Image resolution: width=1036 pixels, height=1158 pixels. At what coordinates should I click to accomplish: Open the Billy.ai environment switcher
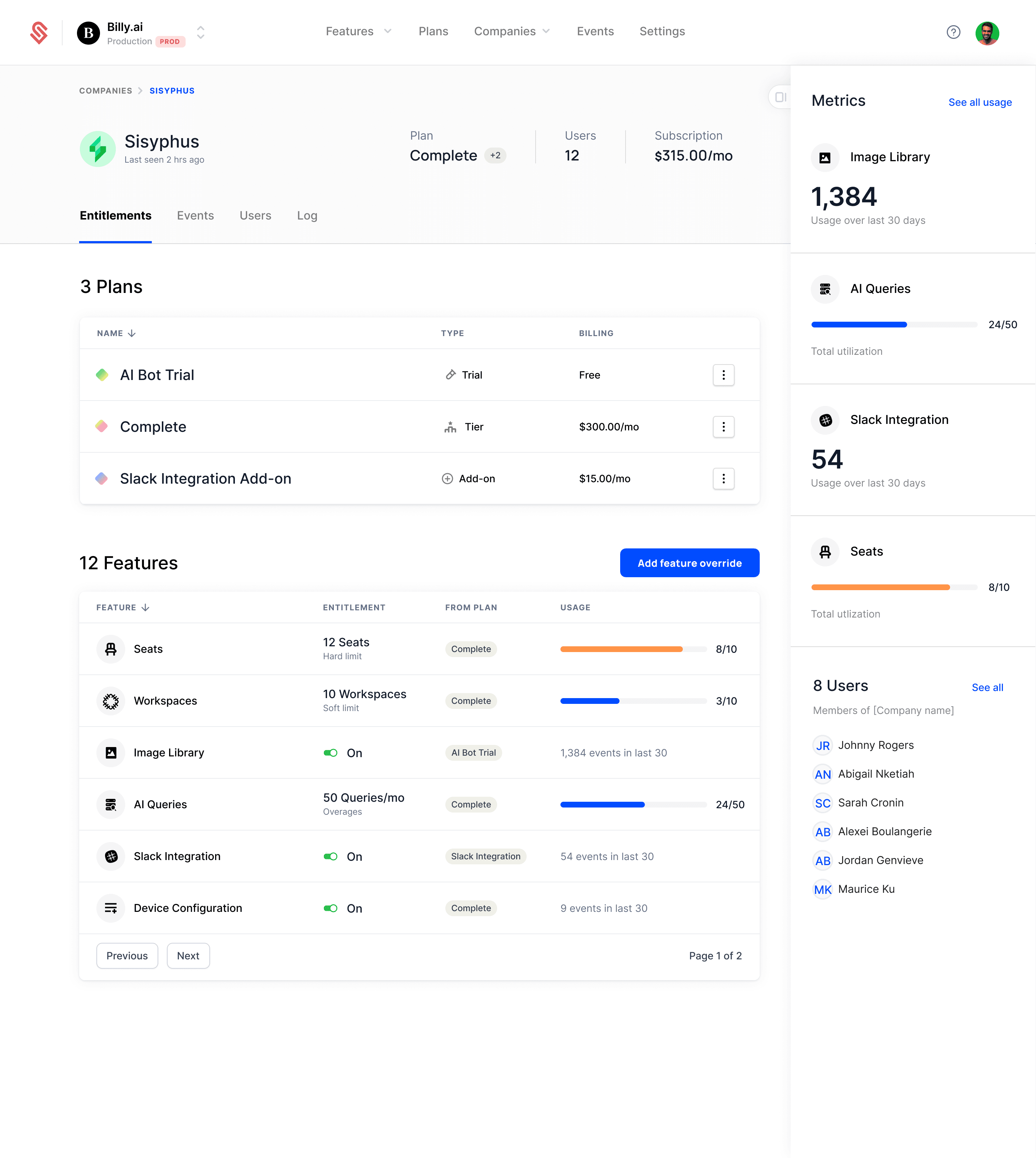click(200, 32)
